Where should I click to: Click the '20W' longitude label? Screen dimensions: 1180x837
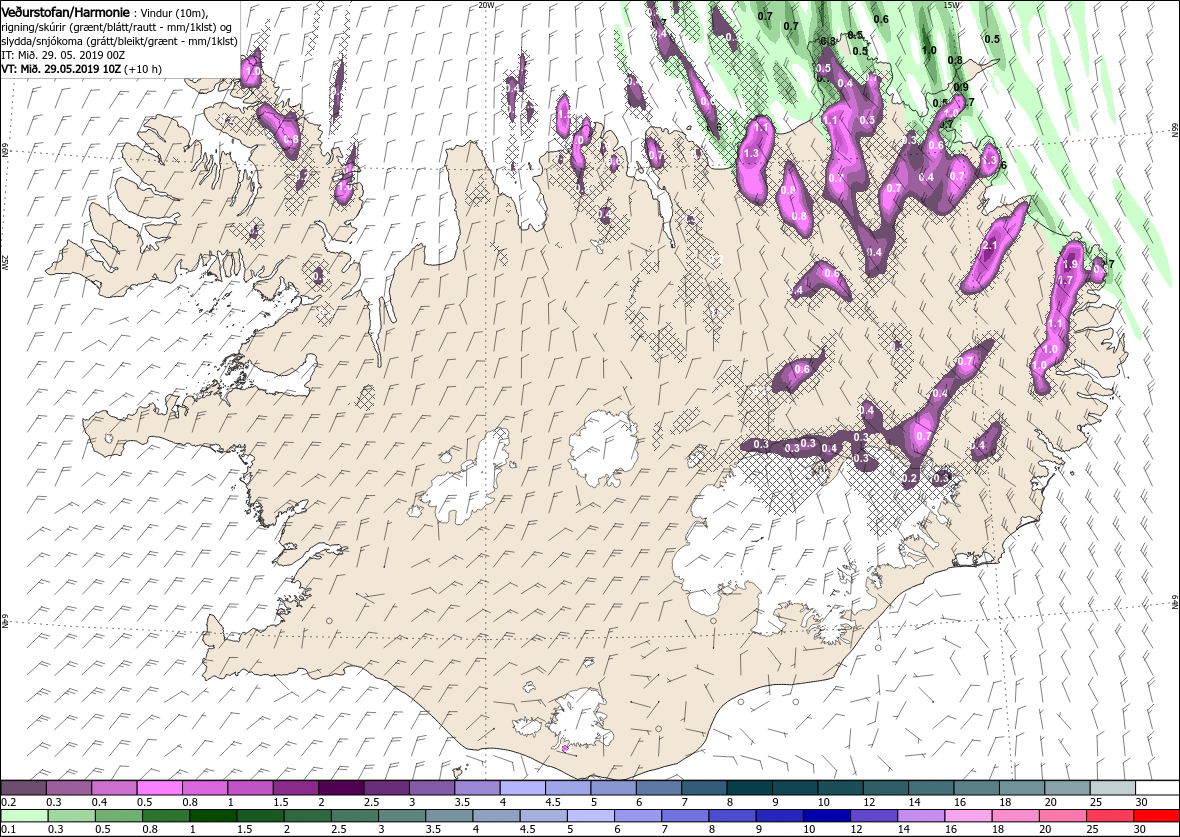pyautogui.click(x=487, y=5)
